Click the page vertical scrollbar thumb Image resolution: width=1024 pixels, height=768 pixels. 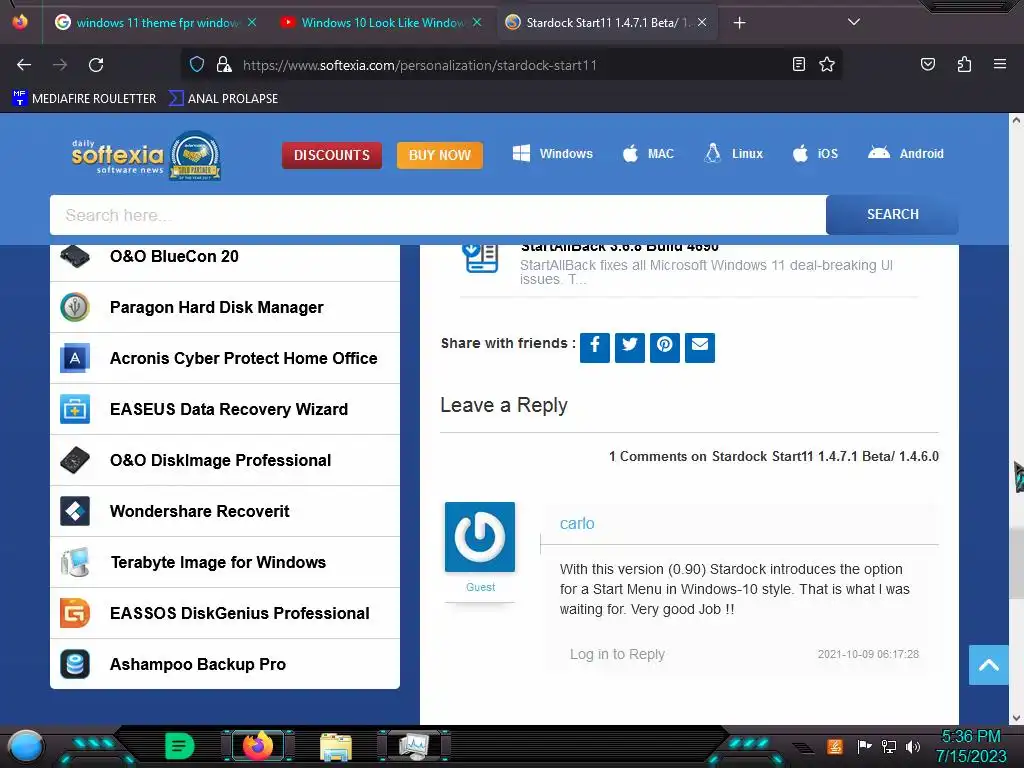[x=1016, y=563]
